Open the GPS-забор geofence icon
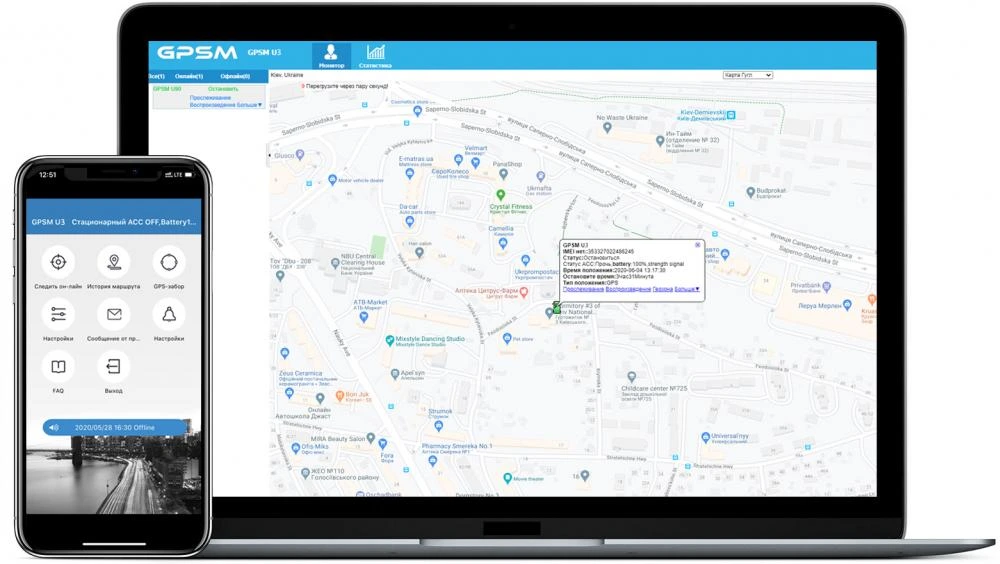 168,263
